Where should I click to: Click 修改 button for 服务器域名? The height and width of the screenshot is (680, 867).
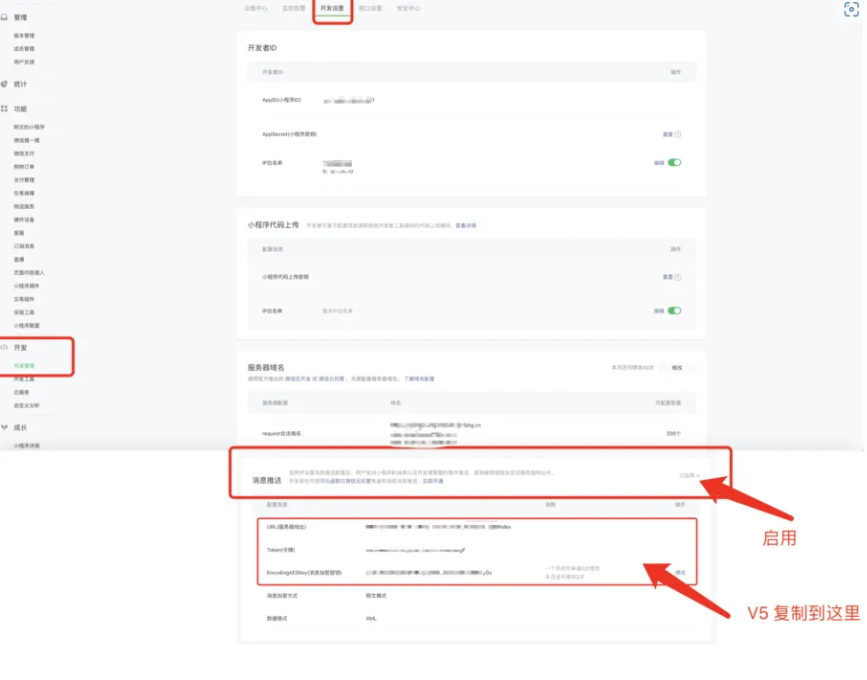677,368
